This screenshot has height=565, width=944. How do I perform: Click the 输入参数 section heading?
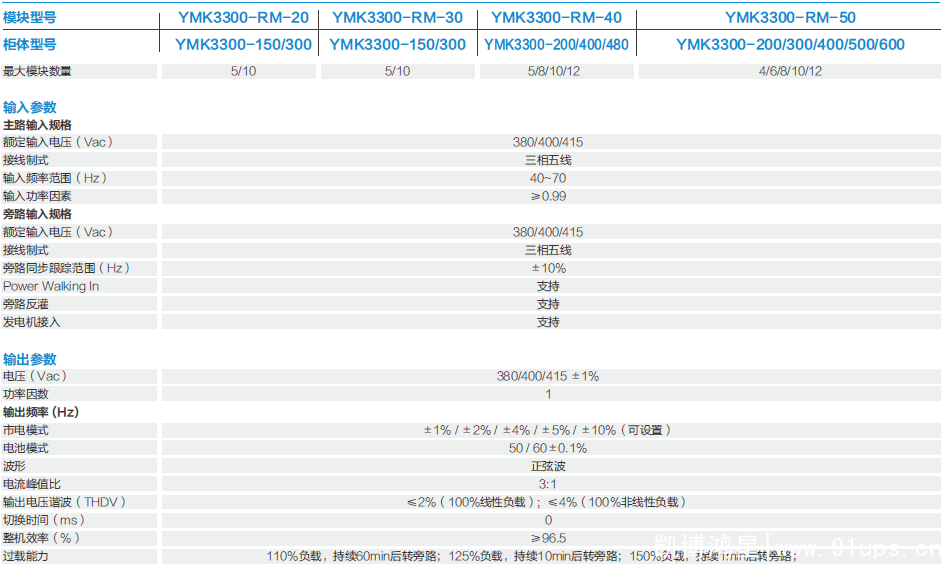coord(30,107)
